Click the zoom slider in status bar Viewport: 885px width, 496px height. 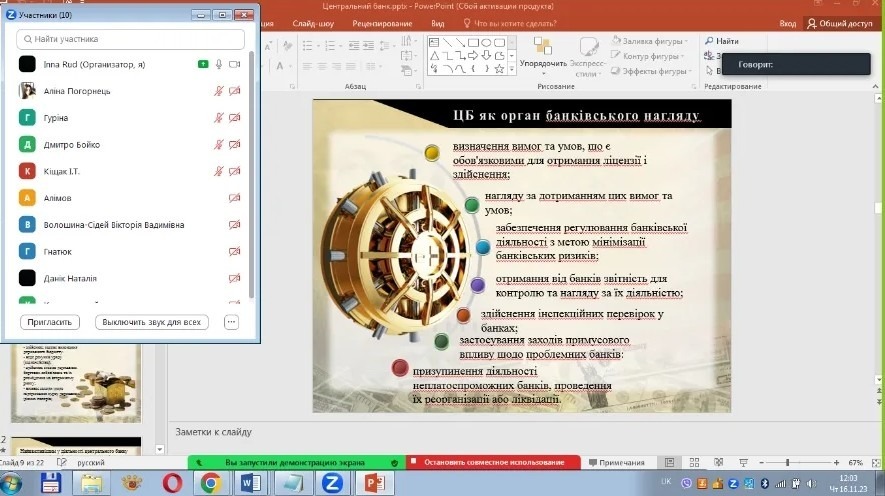point(788,463)
